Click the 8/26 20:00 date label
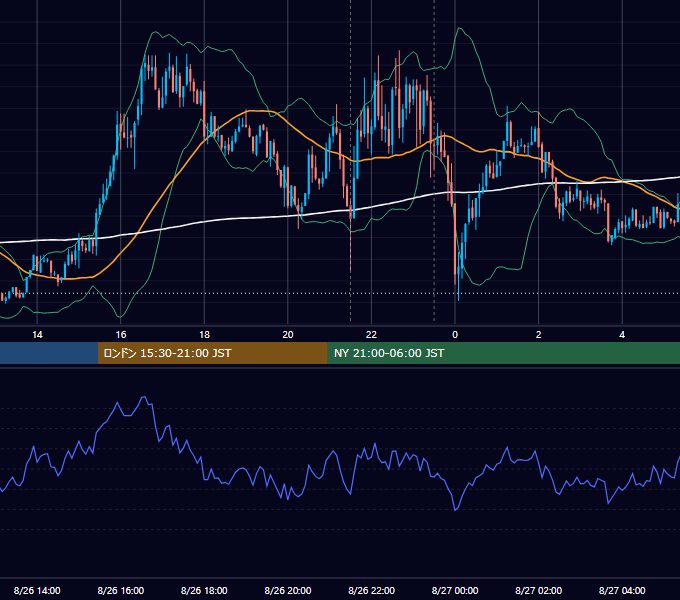680x600 pixels. (x=288, y=590)
